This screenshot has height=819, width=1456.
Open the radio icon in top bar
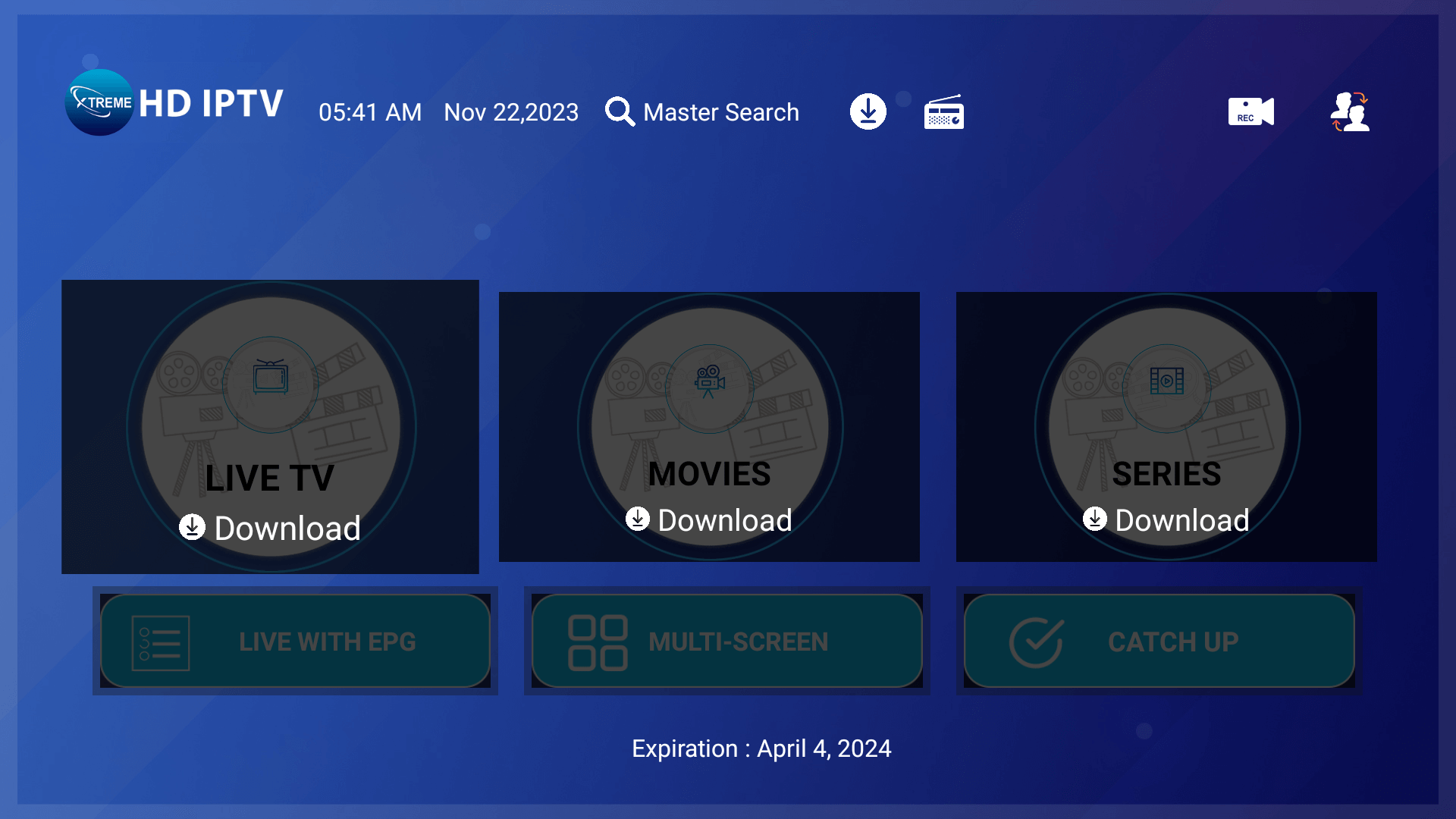[943, 112]
